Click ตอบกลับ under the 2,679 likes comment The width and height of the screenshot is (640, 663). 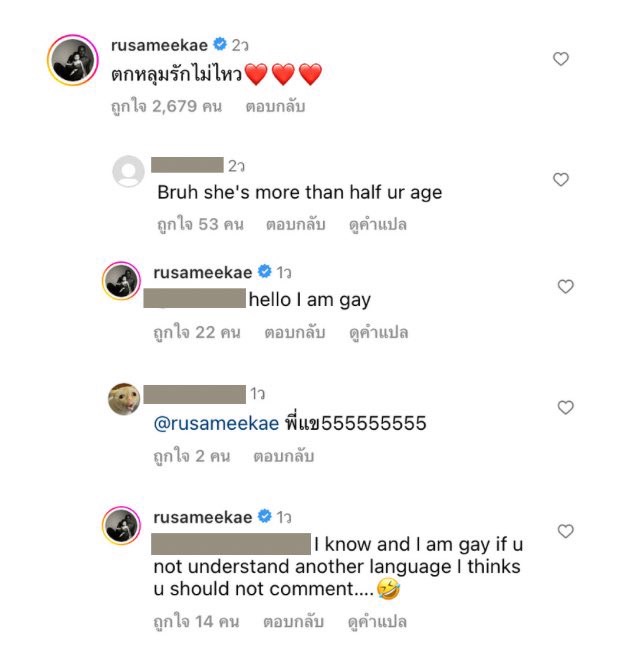tap(275, 107)
